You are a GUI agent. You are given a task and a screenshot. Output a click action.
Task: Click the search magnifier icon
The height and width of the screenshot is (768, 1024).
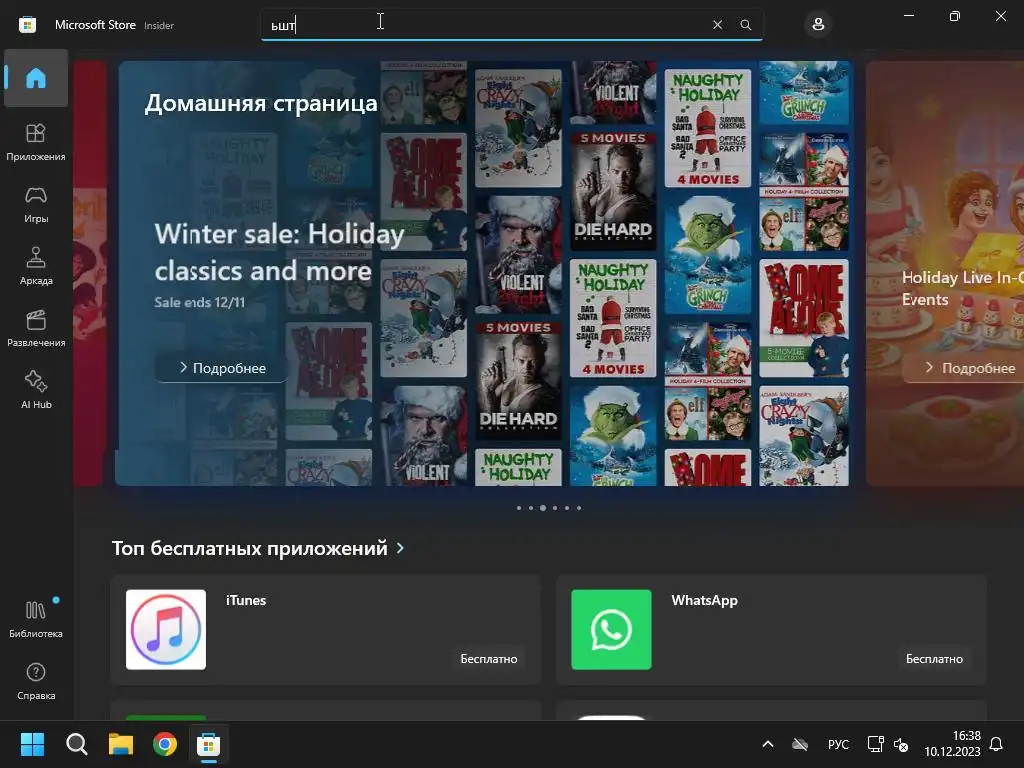[x=745, y=25]
